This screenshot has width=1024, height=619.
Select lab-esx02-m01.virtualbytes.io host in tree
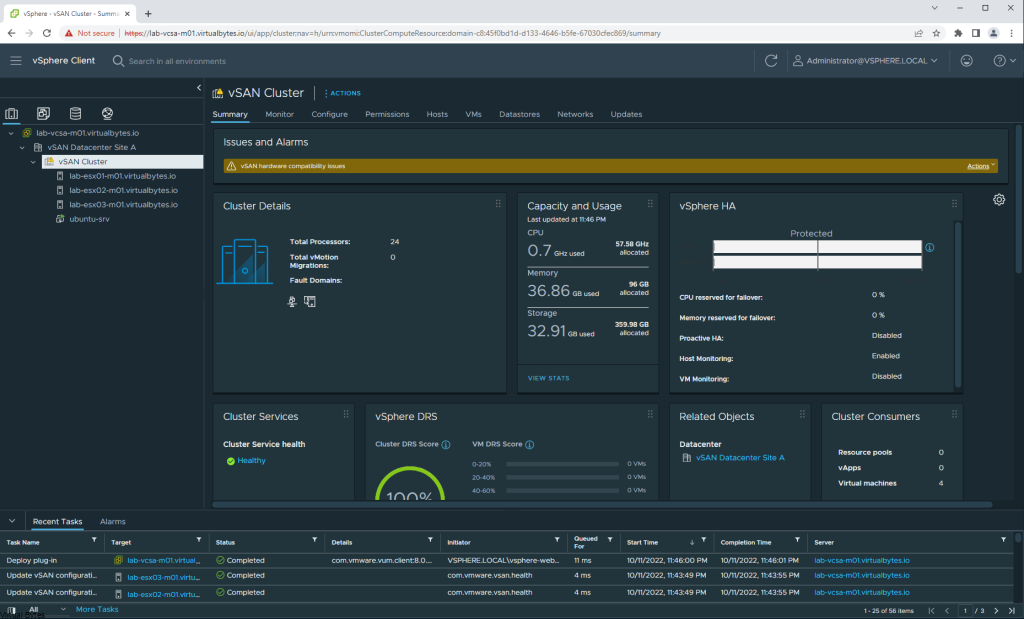click(122, 190)
